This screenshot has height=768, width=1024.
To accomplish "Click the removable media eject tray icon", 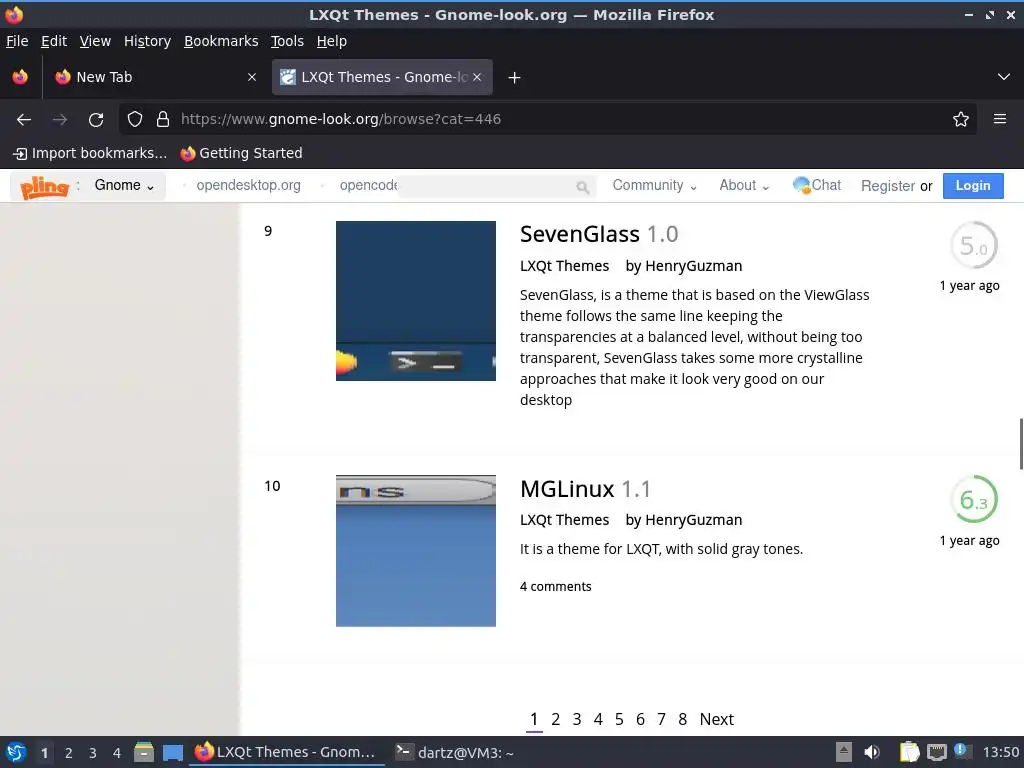I will [844, 752].
